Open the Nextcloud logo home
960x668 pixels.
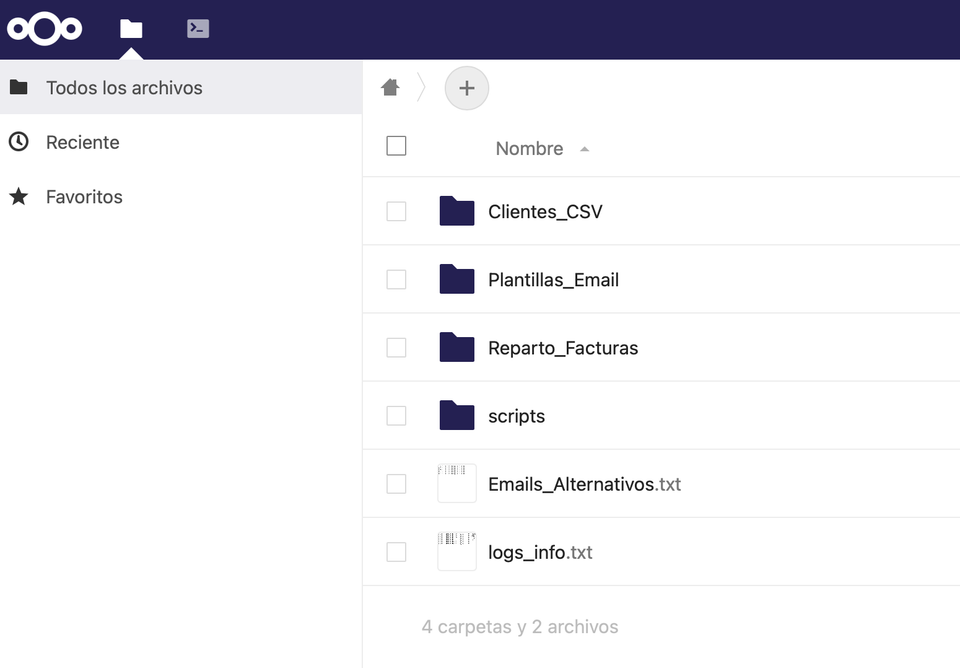point(45,29)
